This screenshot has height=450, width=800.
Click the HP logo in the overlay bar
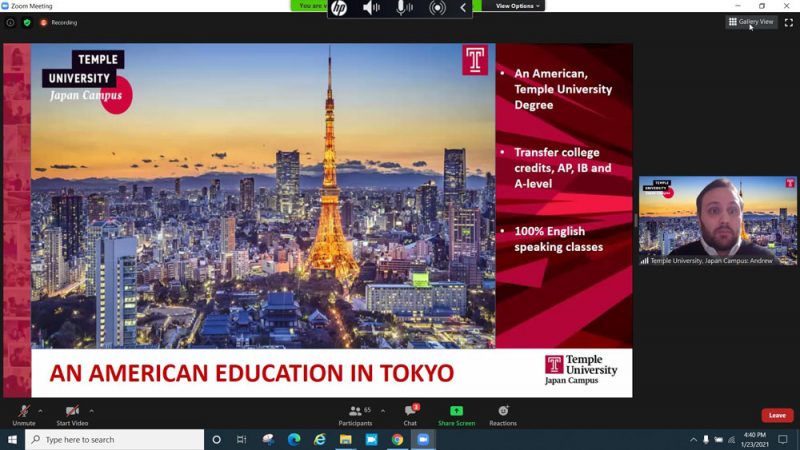point(339,8)
